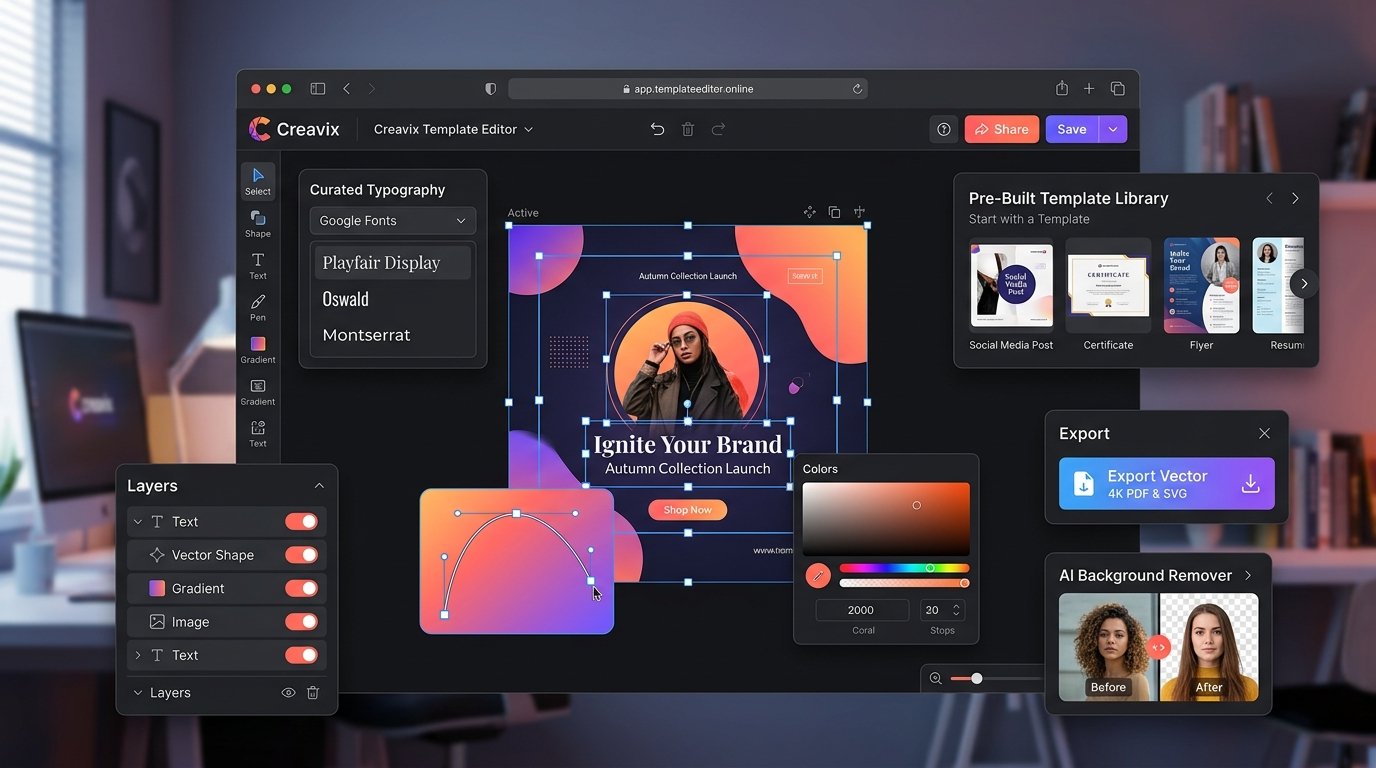Collapse the footer Layers row chevron

click(138, 692)
